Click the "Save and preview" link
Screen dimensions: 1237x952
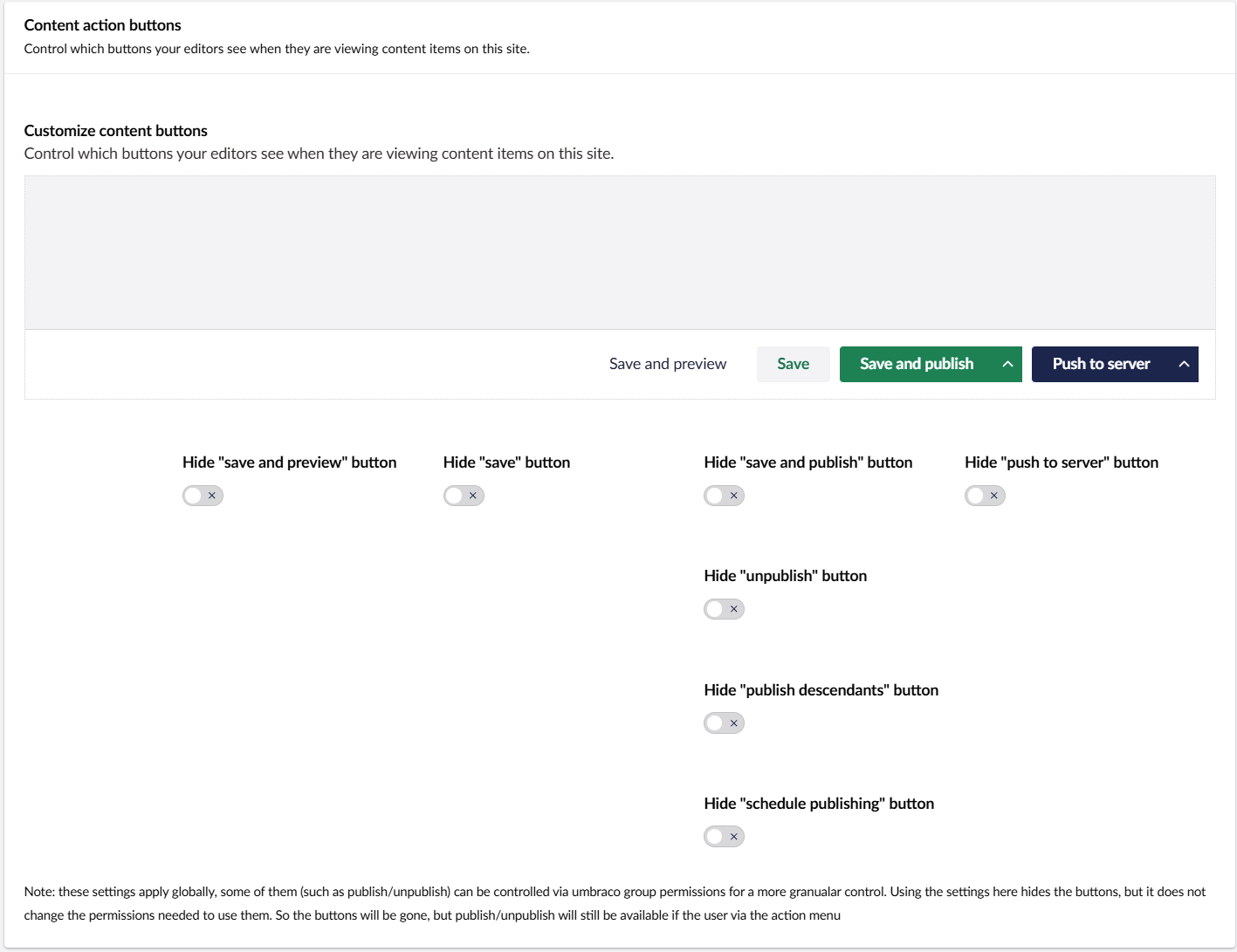click(x=667, y=364)
